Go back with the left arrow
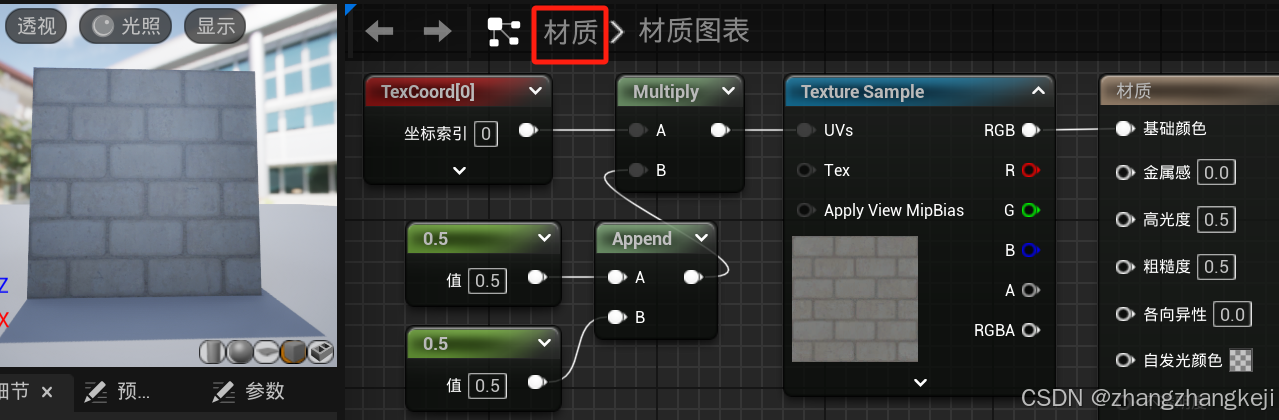This screenshot has width=1279, height=420. coord(379,32)
